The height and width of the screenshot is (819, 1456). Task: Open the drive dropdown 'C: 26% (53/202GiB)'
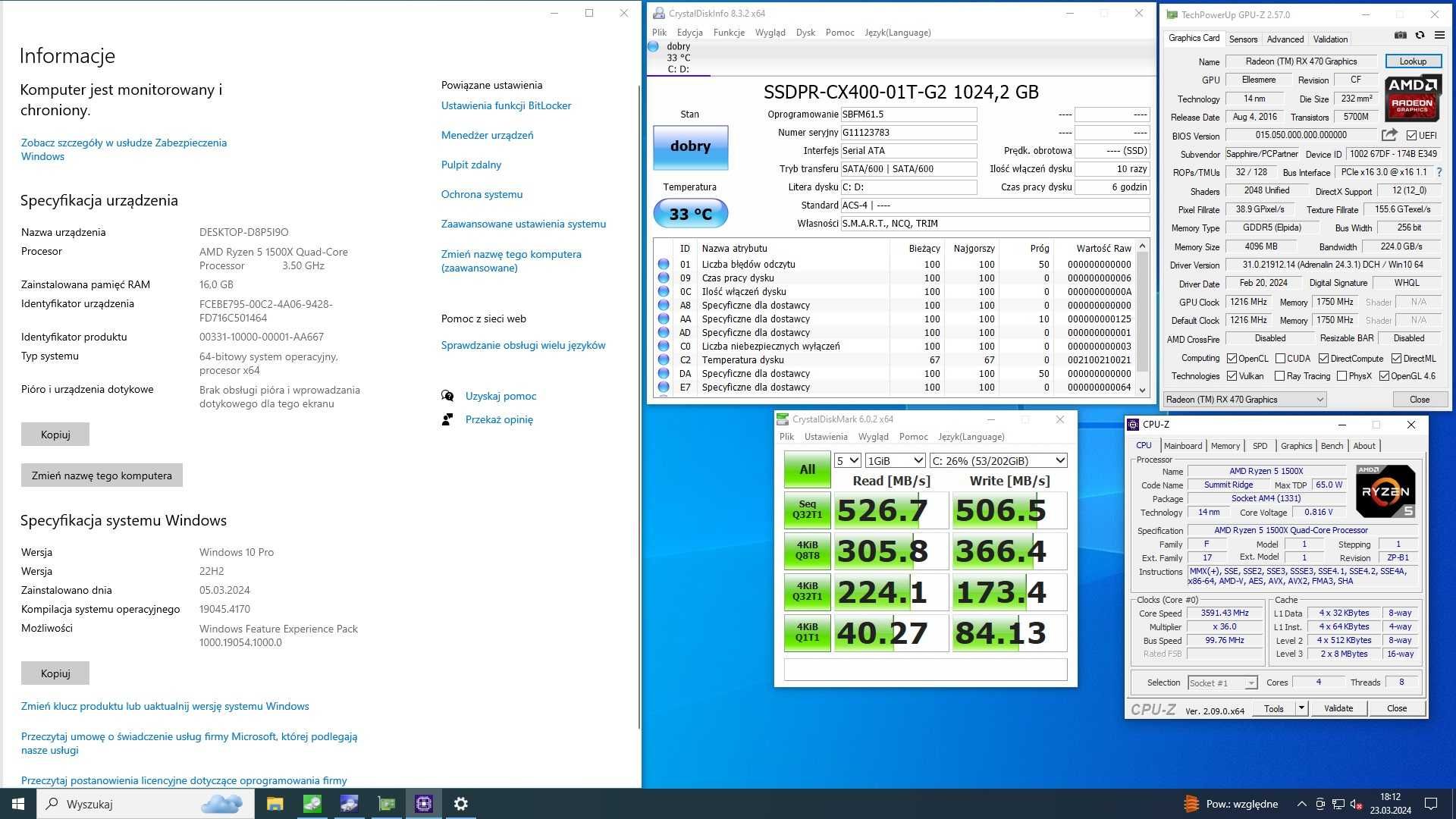pyautogui.click(x=998, y=460)
